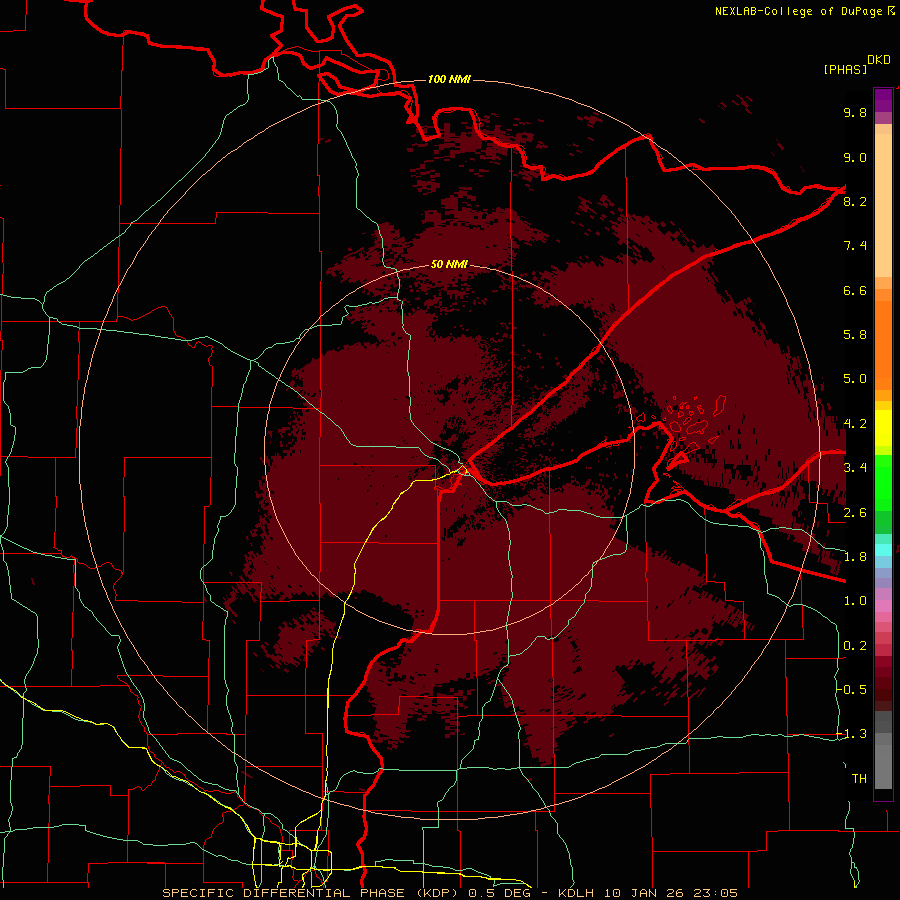
Task: Select the 4.2 legend value
Action: click(855, 424)
